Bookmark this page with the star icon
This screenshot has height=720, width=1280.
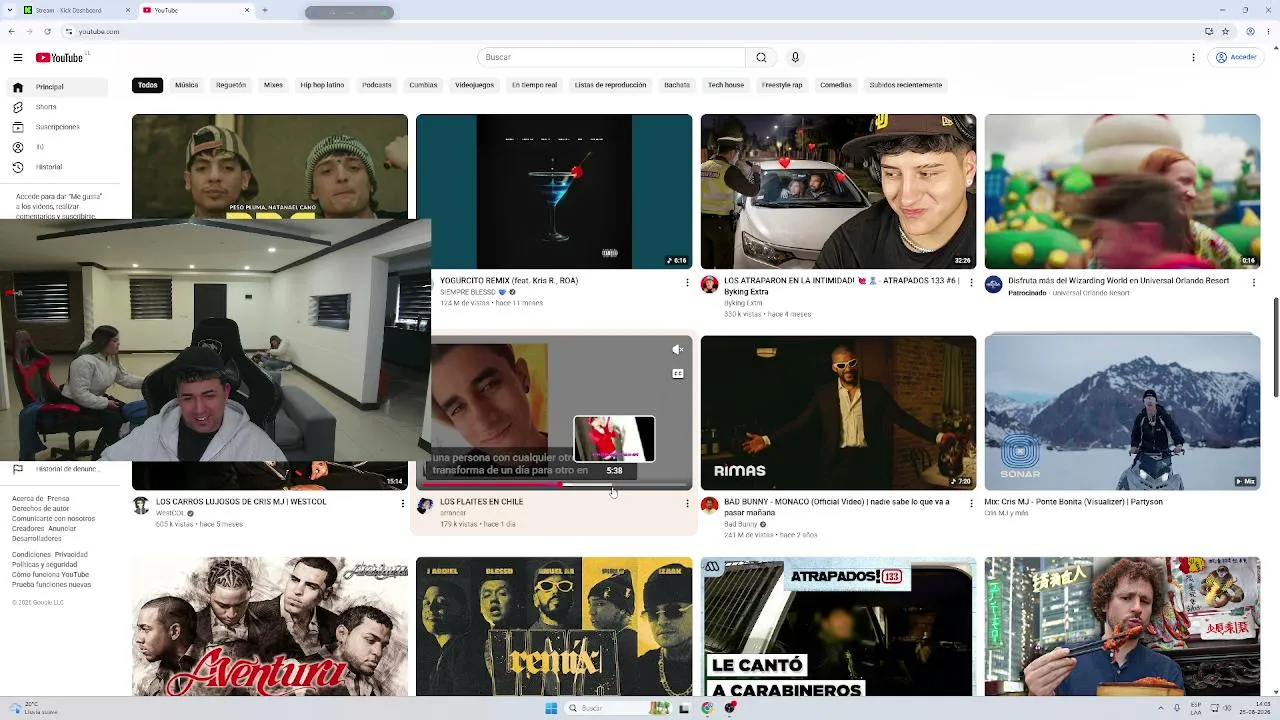1227,32
